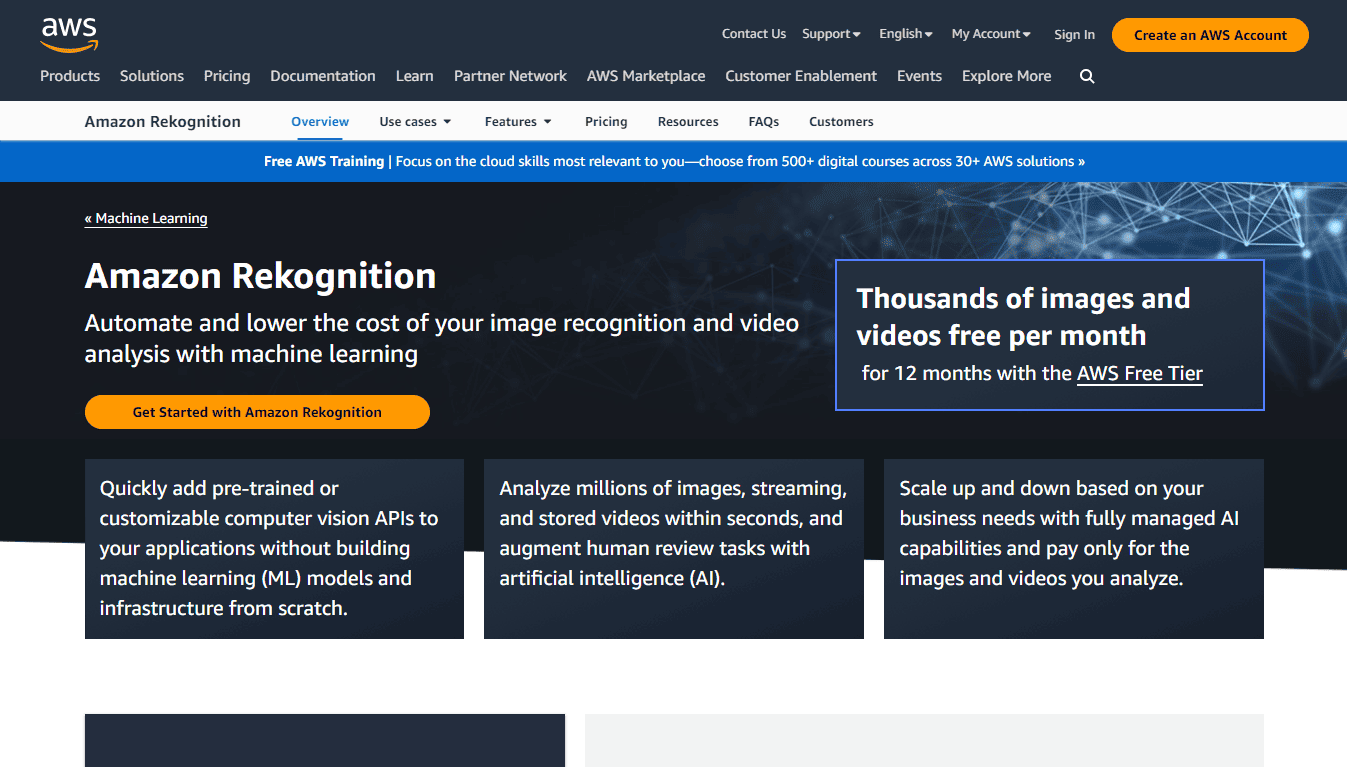Click Create an AWS Account
1347x767 pixels.
point(1209,34)
